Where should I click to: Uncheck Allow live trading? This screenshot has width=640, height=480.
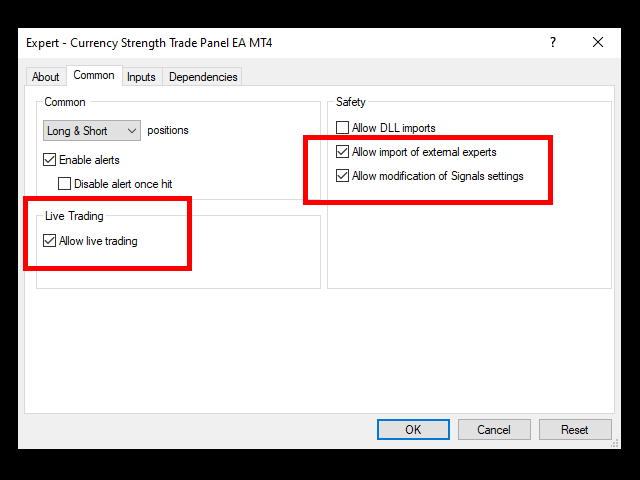point(49,241)
